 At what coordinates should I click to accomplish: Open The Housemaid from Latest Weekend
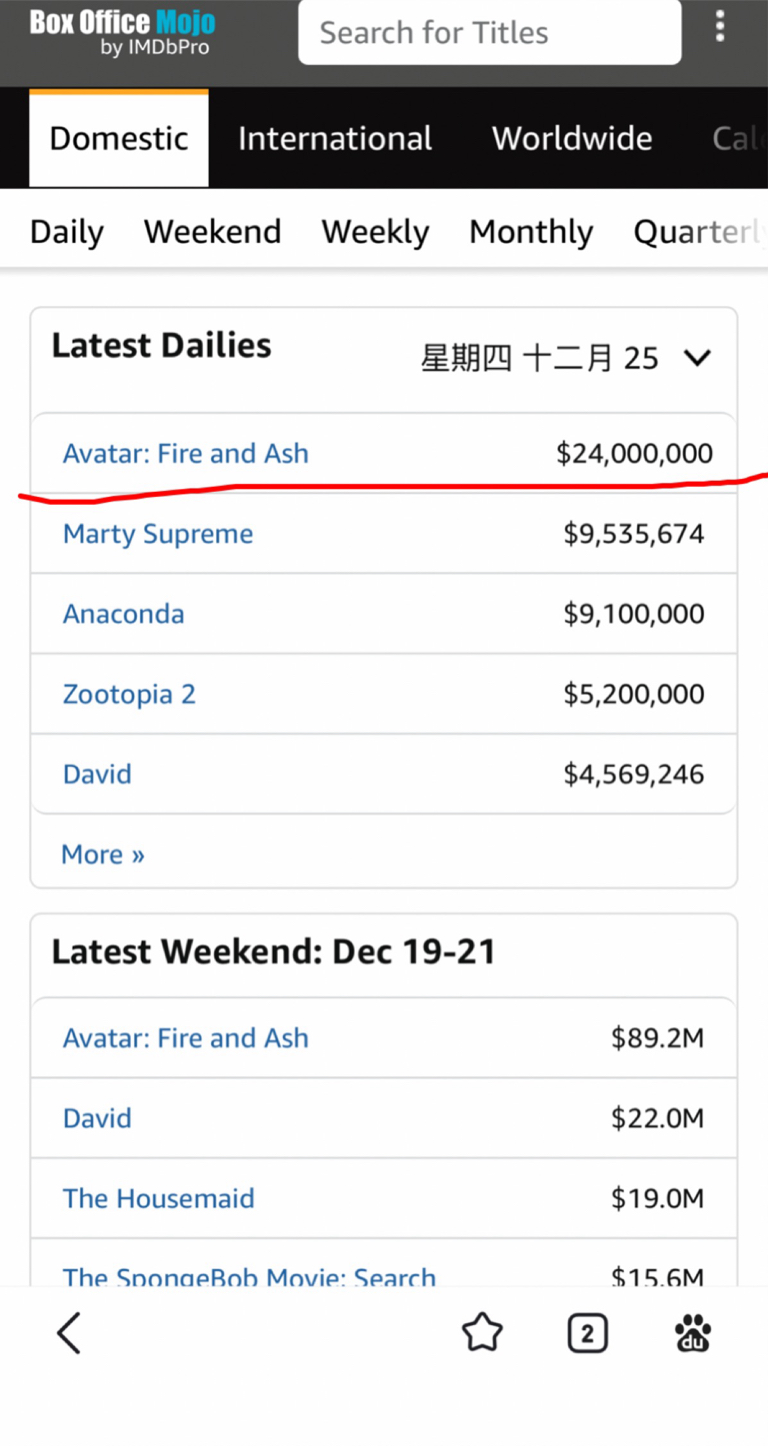(x=159, y=1198)
